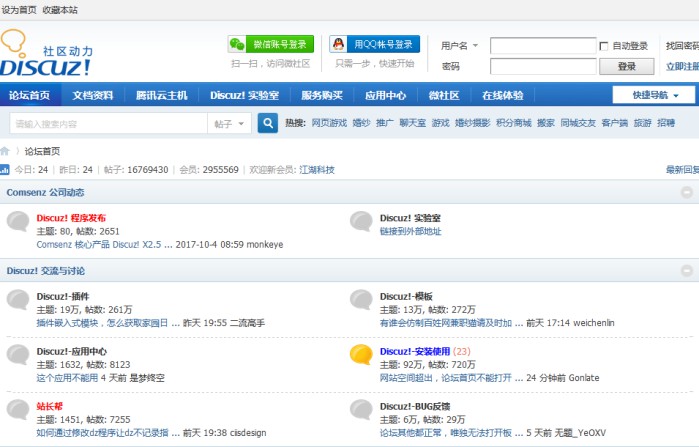
Task: Click the 收藏本站 link
Action: [60, 10]
